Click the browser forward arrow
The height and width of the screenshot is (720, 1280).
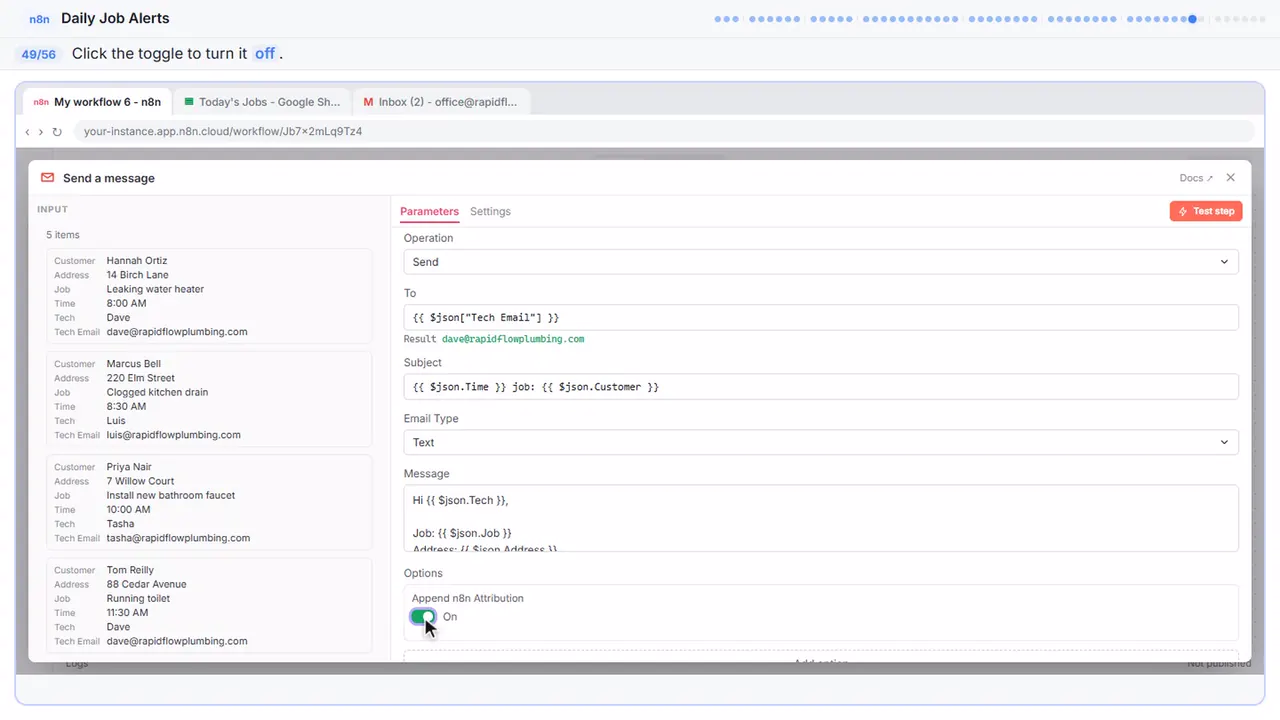tap(41, 131)
